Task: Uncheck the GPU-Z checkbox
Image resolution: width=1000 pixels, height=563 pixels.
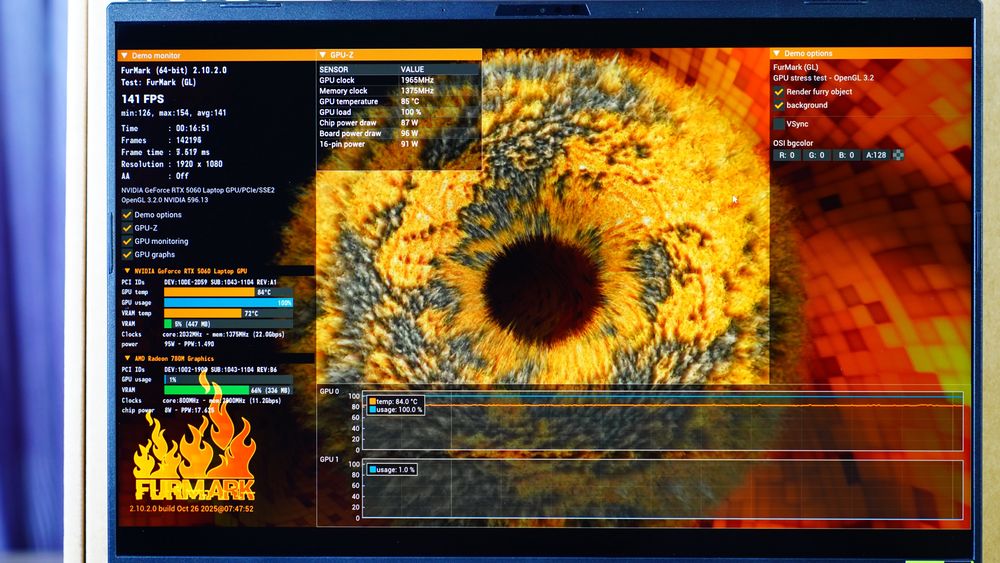Action: (127, 228)
